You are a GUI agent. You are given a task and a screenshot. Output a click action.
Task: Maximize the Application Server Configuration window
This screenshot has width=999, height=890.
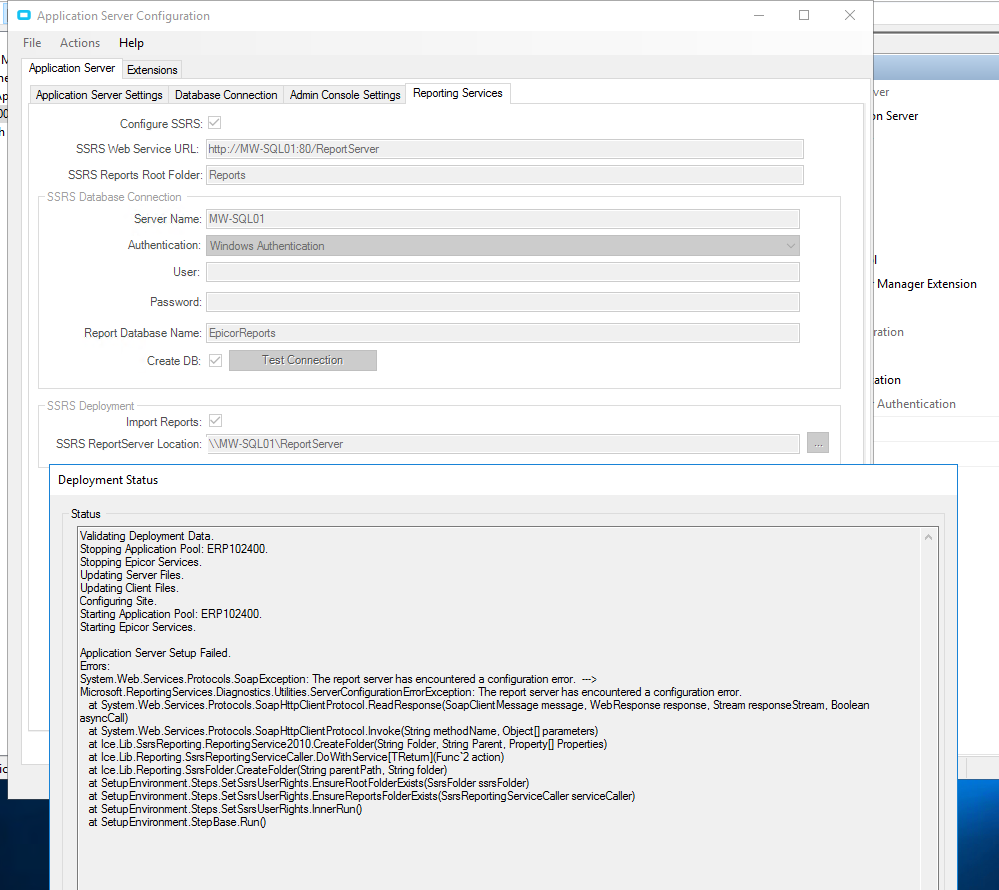coord(804,15)
